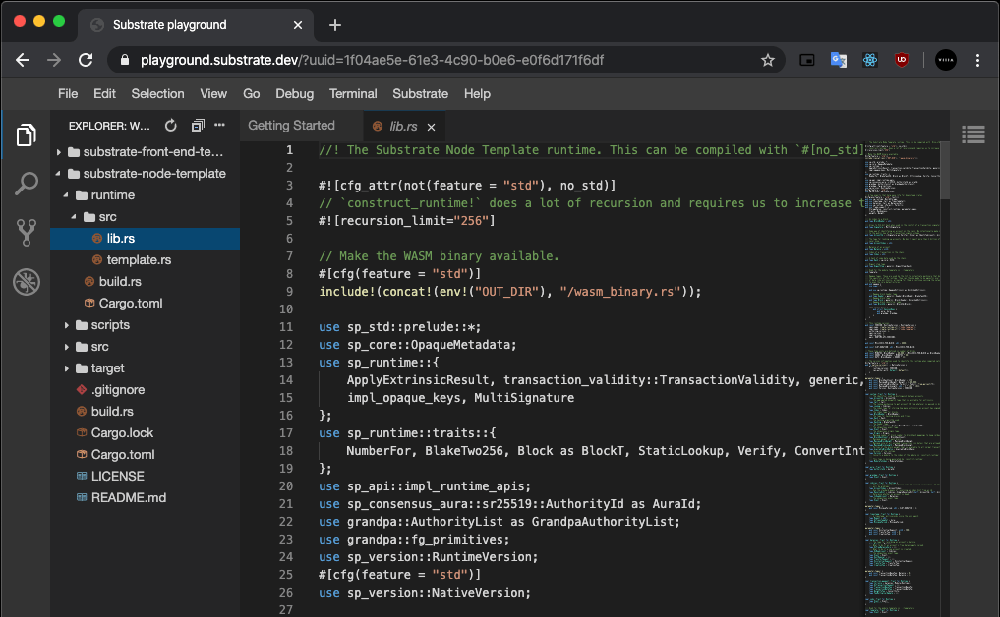The width and height of the screenshot is (1000, 617).
Task: Collapse the runtime src folder
Action: [74, 217]
